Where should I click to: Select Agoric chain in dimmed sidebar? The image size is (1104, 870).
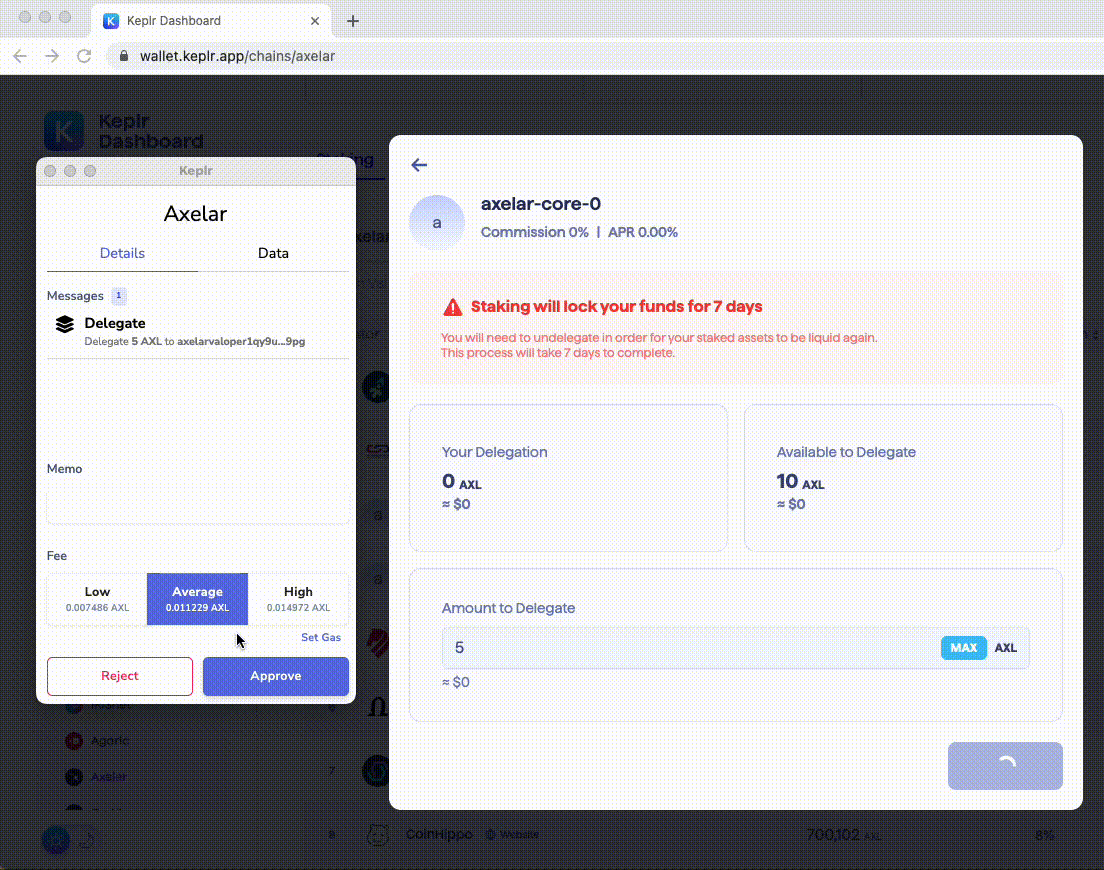click(x=110, y=740)
